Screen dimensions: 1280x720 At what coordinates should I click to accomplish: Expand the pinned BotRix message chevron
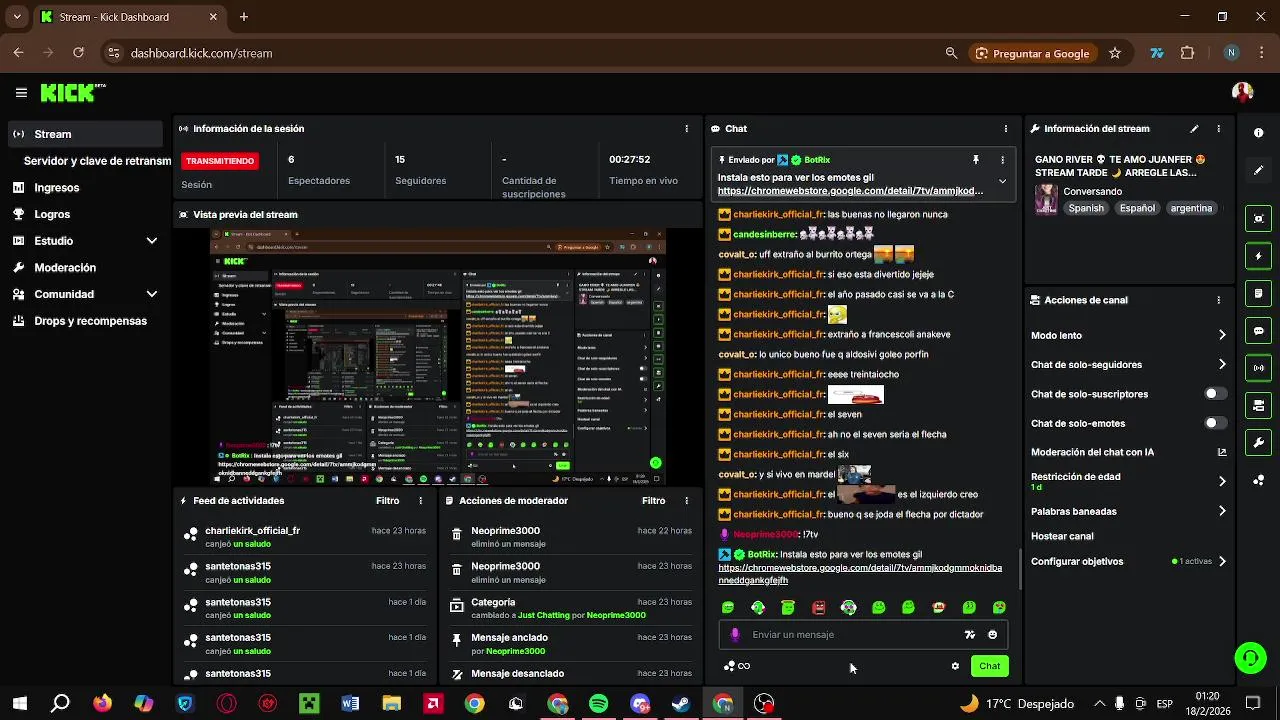coord(1002,182)
